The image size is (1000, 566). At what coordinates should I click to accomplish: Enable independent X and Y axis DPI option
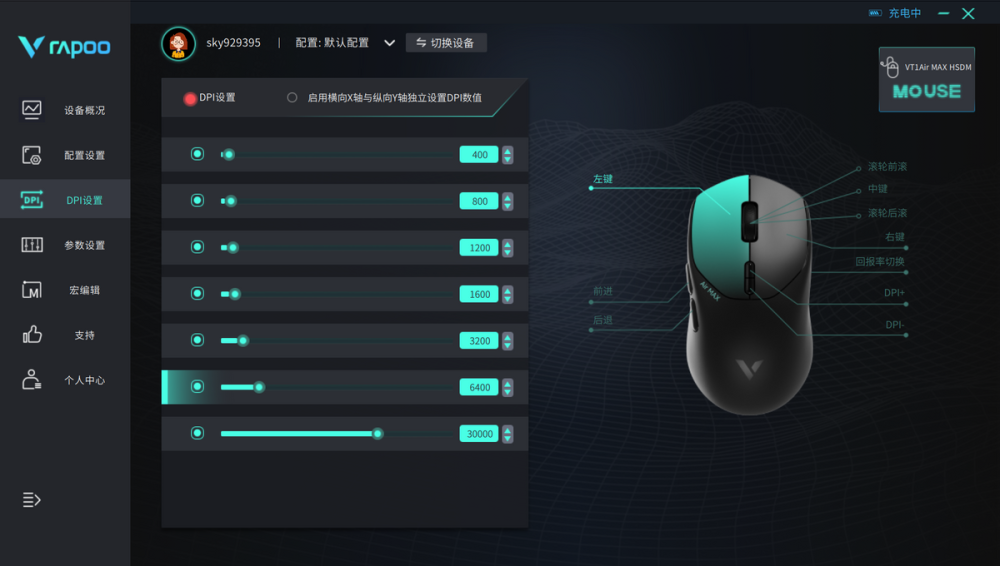point(292,98)
